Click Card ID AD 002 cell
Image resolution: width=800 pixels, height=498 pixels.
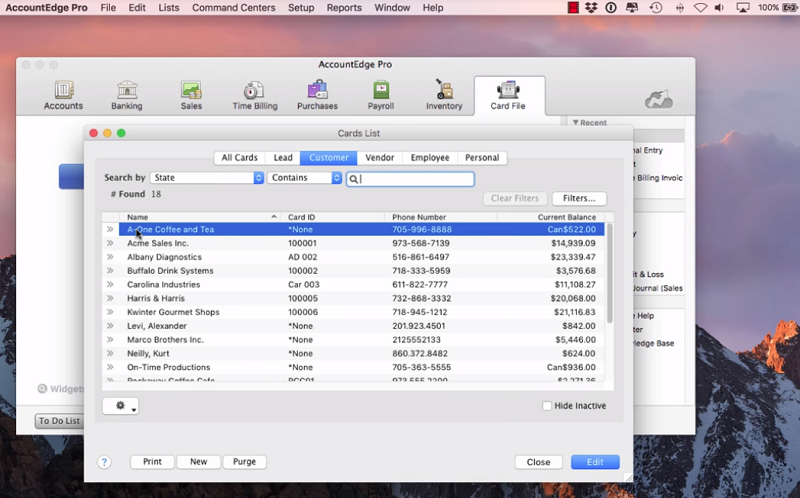[303, 257]
